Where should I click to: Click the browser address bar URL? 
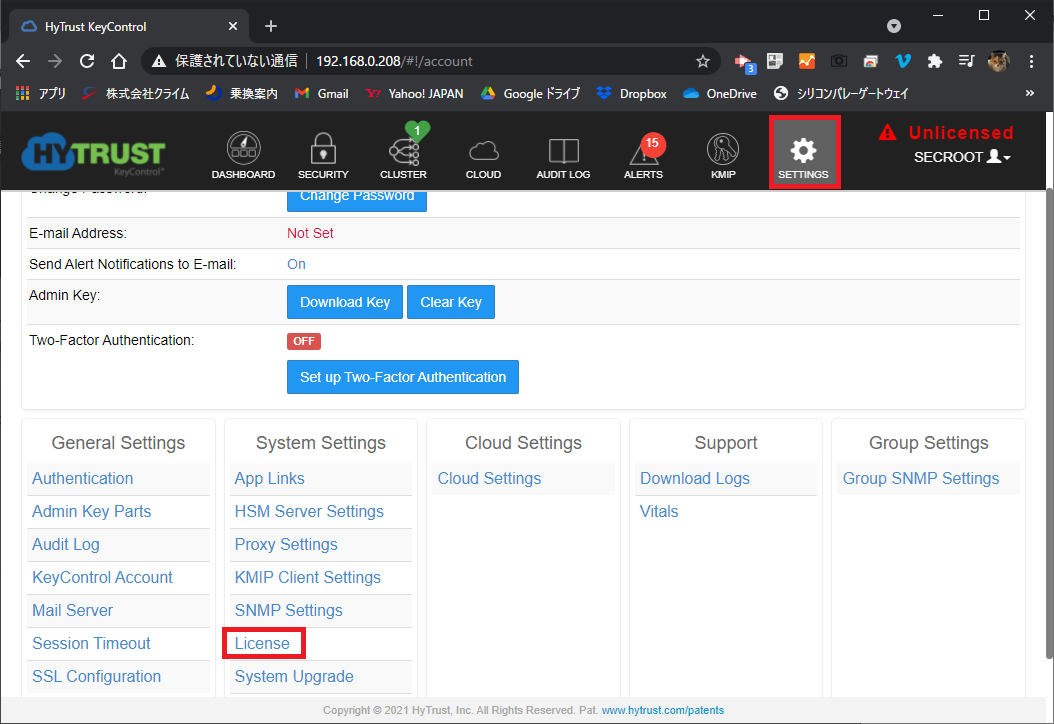[x=394, y=61]
